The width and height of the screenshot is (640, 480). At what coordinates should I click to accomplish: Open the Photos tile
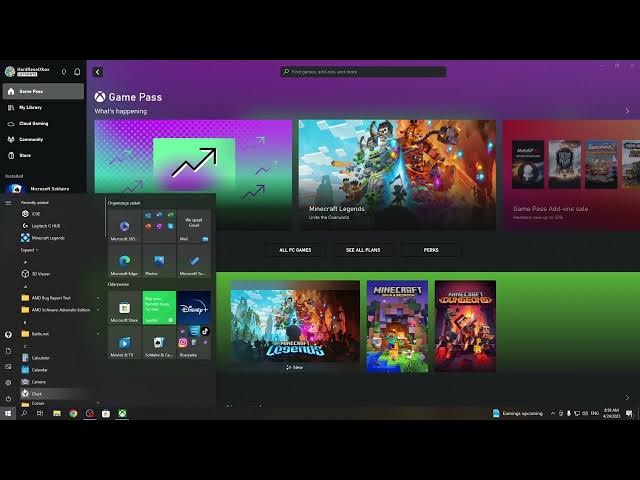pos(159,261)
